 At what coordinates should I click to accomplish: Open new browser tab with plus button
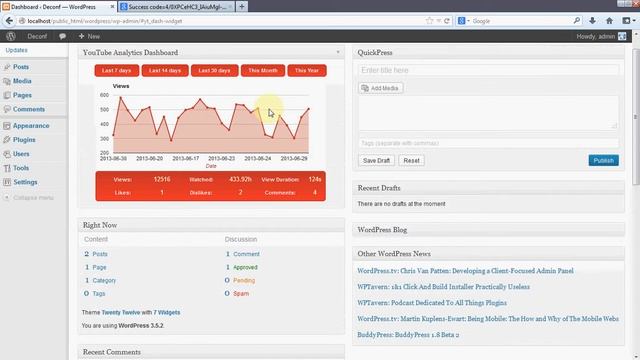click(242, 7)
